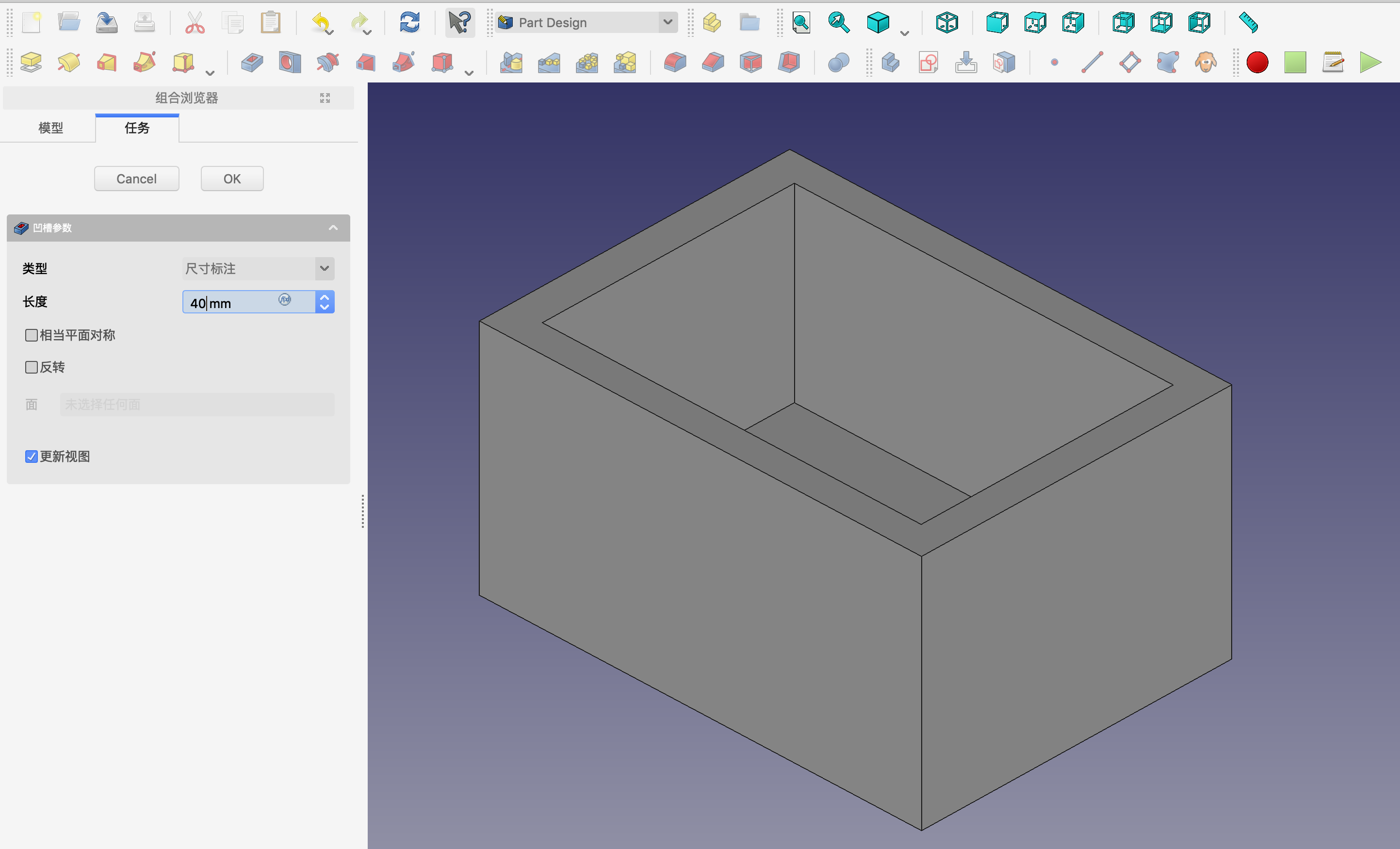1400x849 pixels.
Task: Uncheck the 更新视图 checkbox
Action: [x=32, y=457]
